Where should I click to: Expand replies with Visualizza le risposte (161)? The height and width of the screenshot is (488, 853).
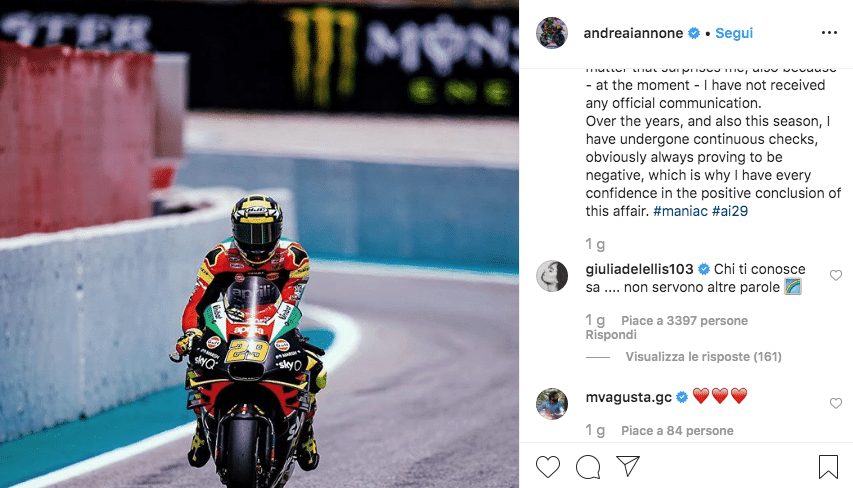(703, 357)
